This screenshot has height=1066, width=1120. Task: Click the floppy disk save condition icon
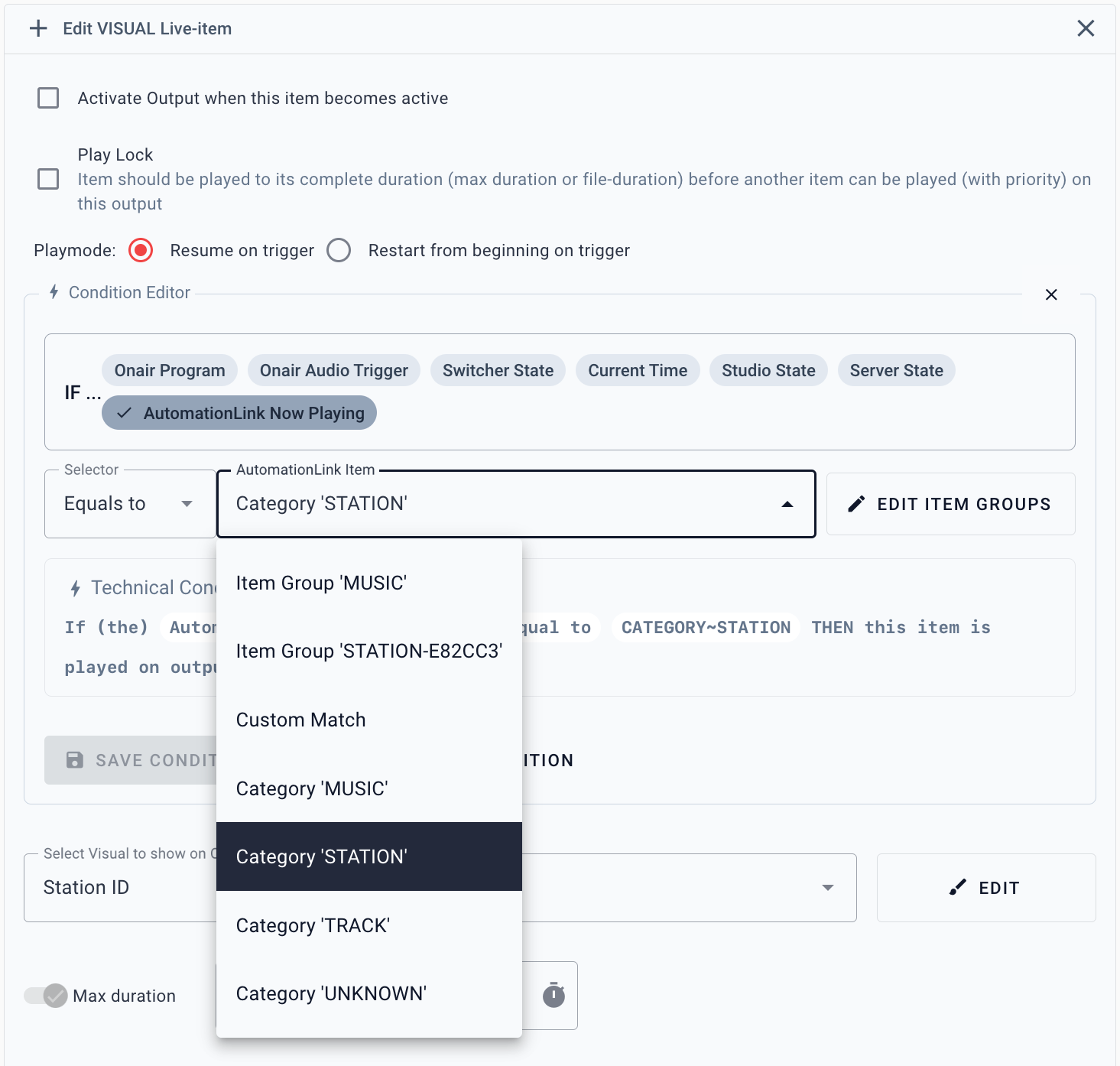tap(75, 759)
